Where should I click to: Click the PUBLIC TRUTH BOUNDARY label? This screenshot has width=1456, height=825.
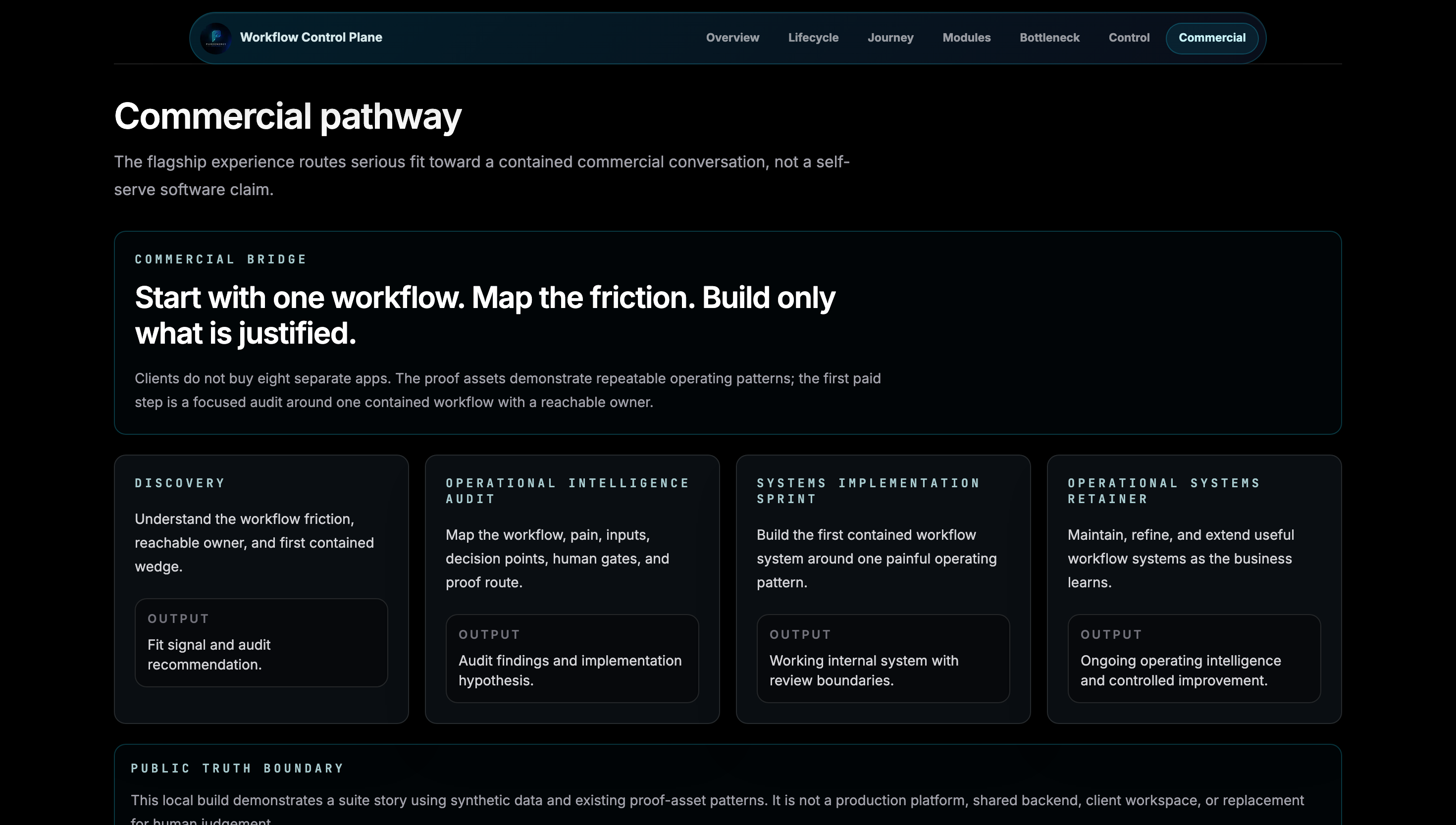click(x=237, y=769)
